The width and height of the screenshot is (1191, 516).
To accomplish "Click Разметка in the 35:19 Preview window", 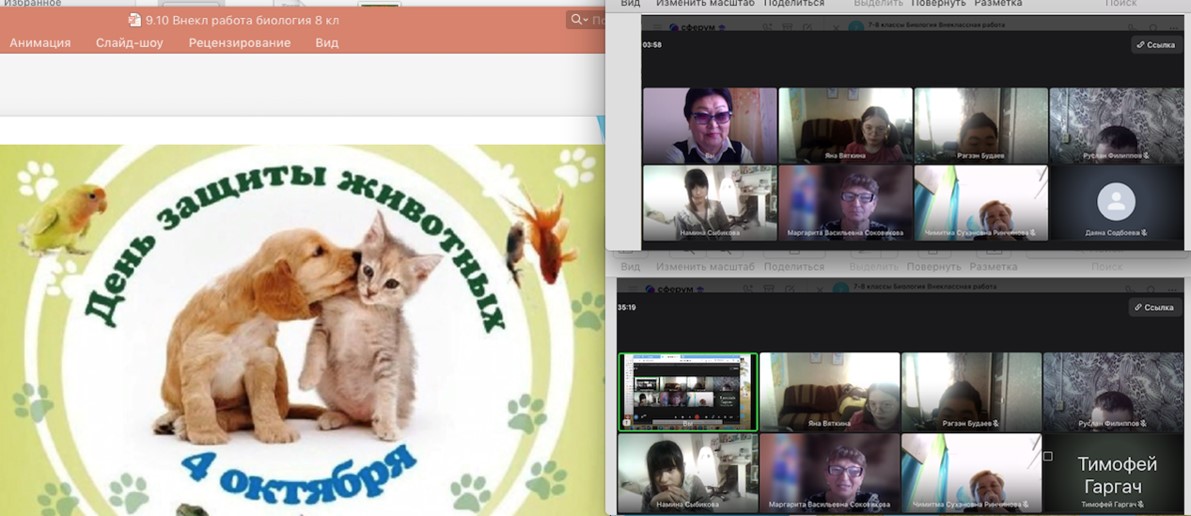I will point(993,267).
